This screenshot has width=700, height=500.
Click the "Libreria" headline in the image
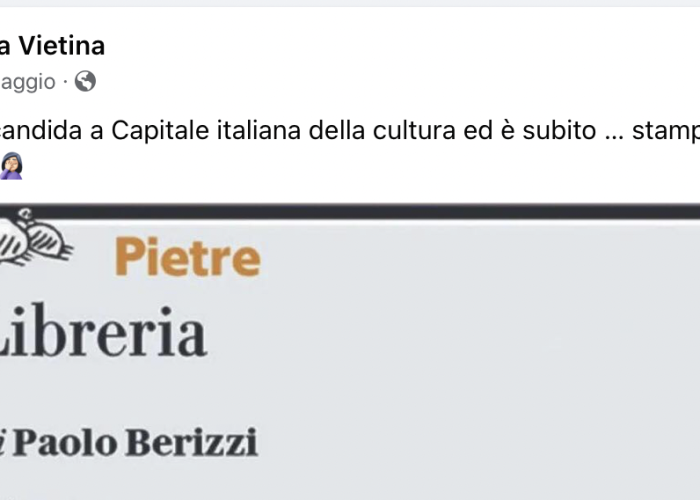pyautogui.click(x=103, y=331)
